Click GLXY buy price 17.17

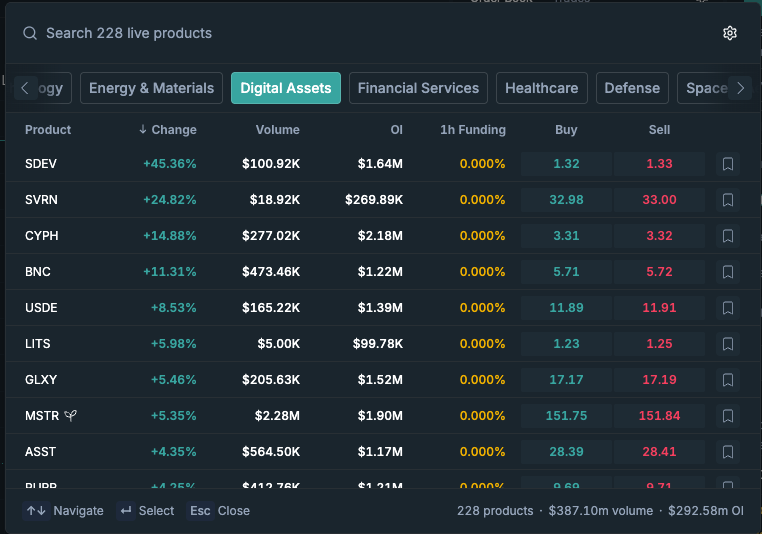coord(566,379)
